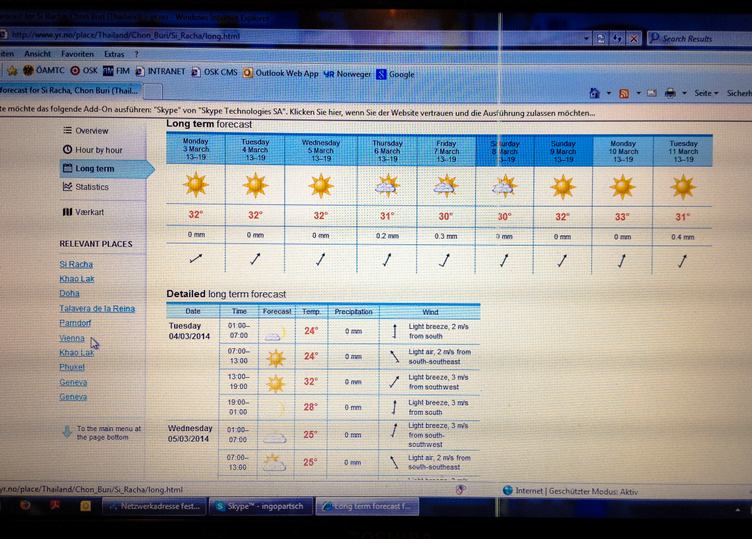Click 'Wednesday 05/03/2014' date cell
This screenshot has width=752, height=539.
pyautogui.click(x=189, y=434)
